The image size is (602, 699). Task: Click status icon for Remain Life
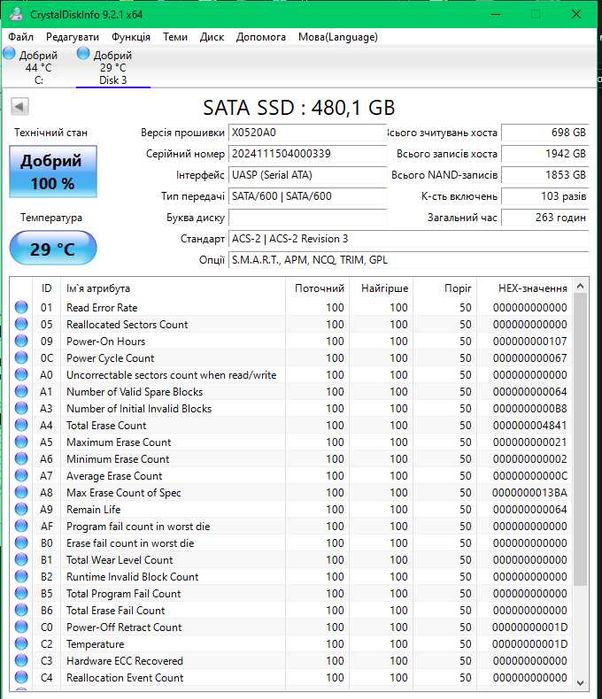click(21, 509)
